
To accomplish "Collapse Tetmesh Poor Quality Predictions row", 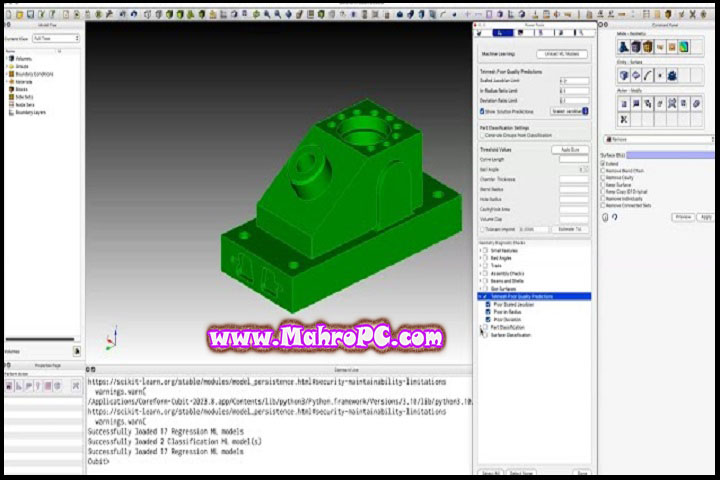I will pyautogui.click(x=480, y=297).
